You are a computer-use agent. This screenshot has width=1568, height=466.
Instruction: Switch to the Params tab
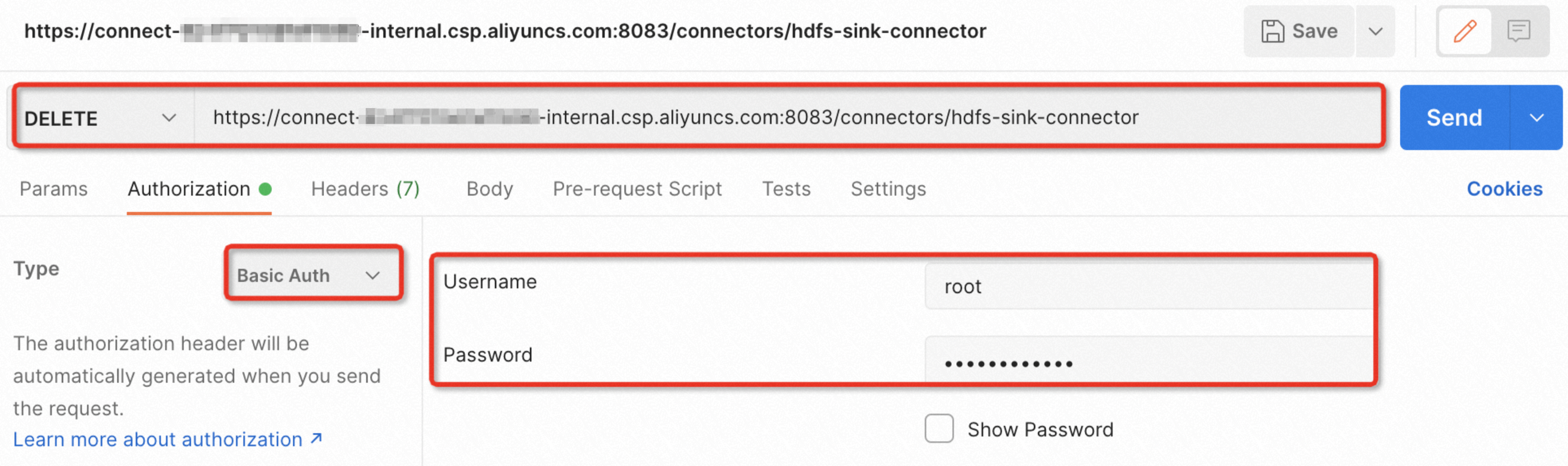click(x=54, y=189)
